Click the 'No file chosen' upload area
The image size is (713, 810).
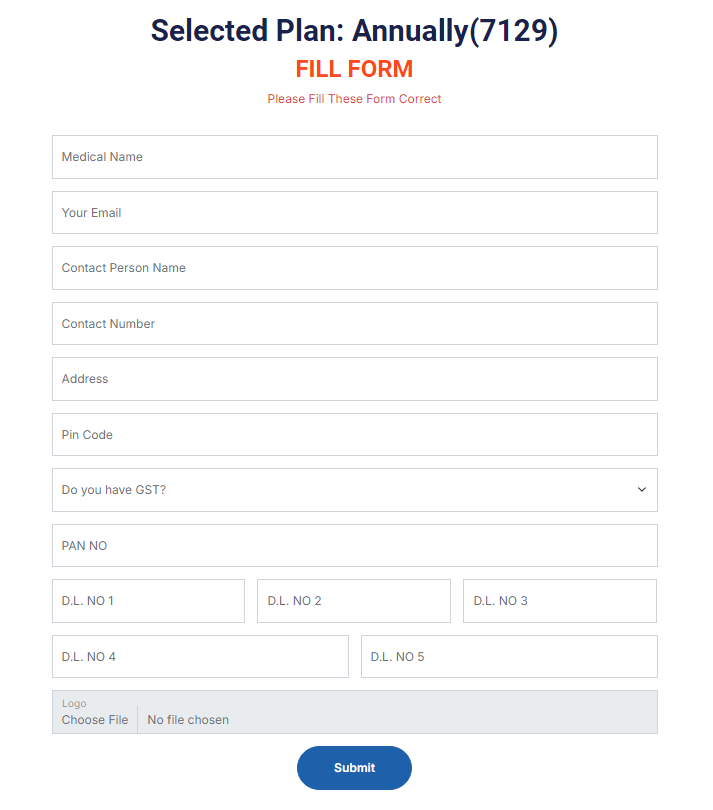pos(188,720)
